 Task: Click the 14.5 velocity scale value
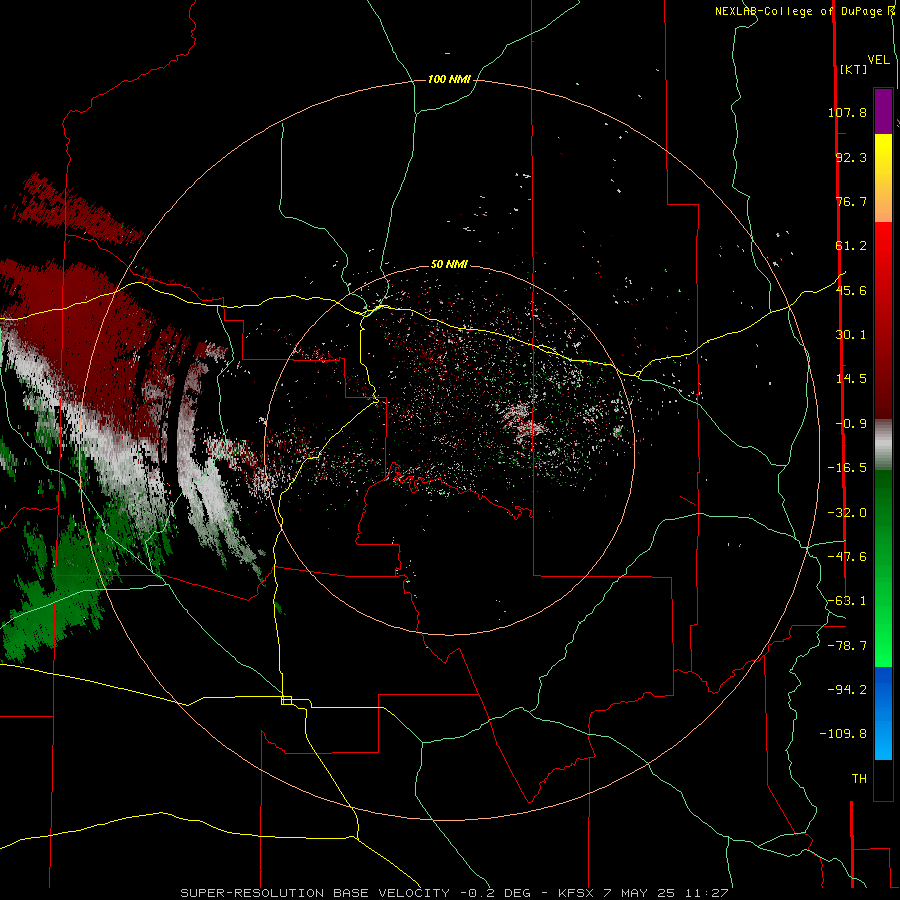pos(851,379)
